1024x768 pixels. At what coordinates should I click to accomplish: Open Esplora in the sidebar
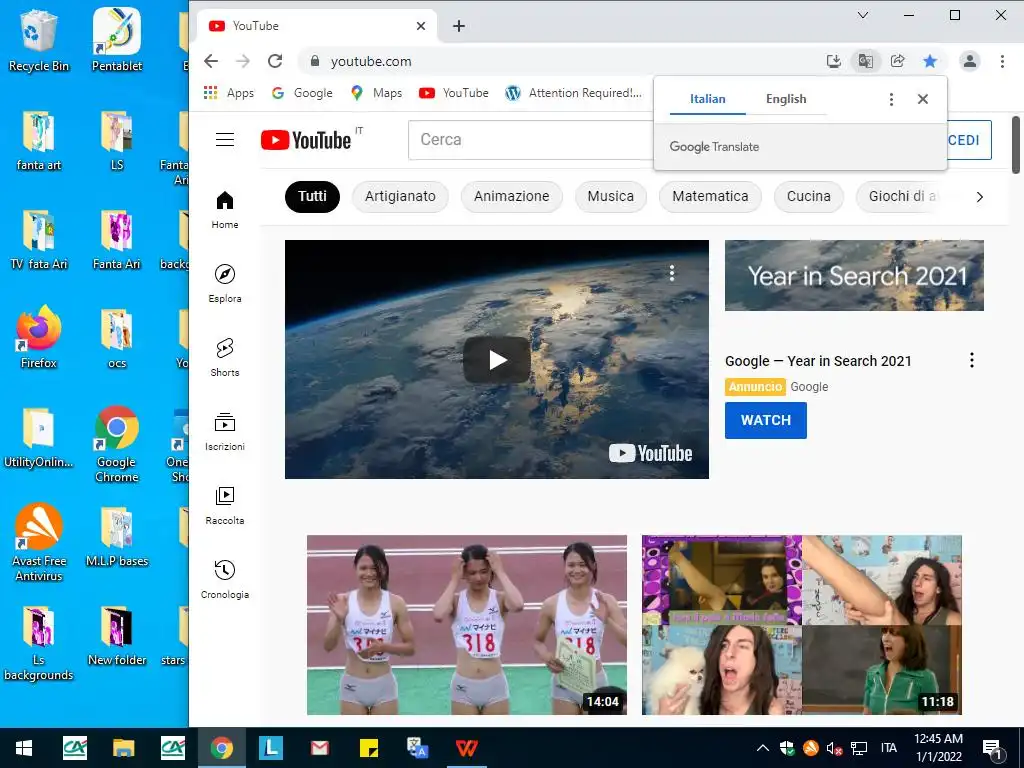[225, 283]
